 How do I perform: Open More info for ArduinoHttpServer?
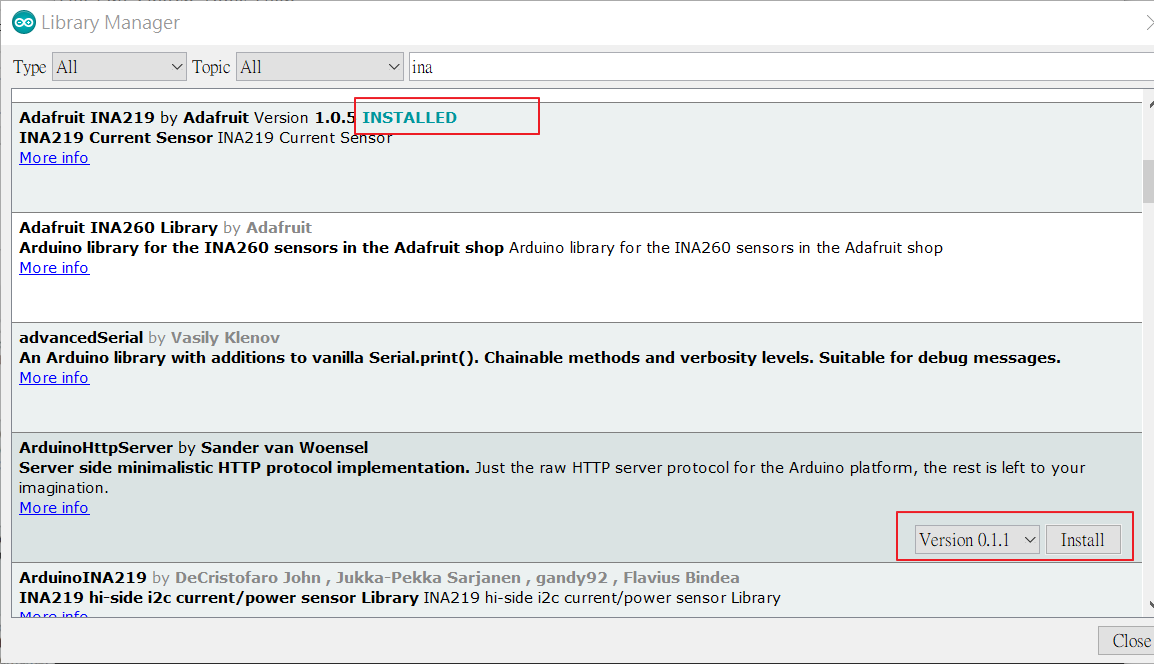tap(53, 507)
